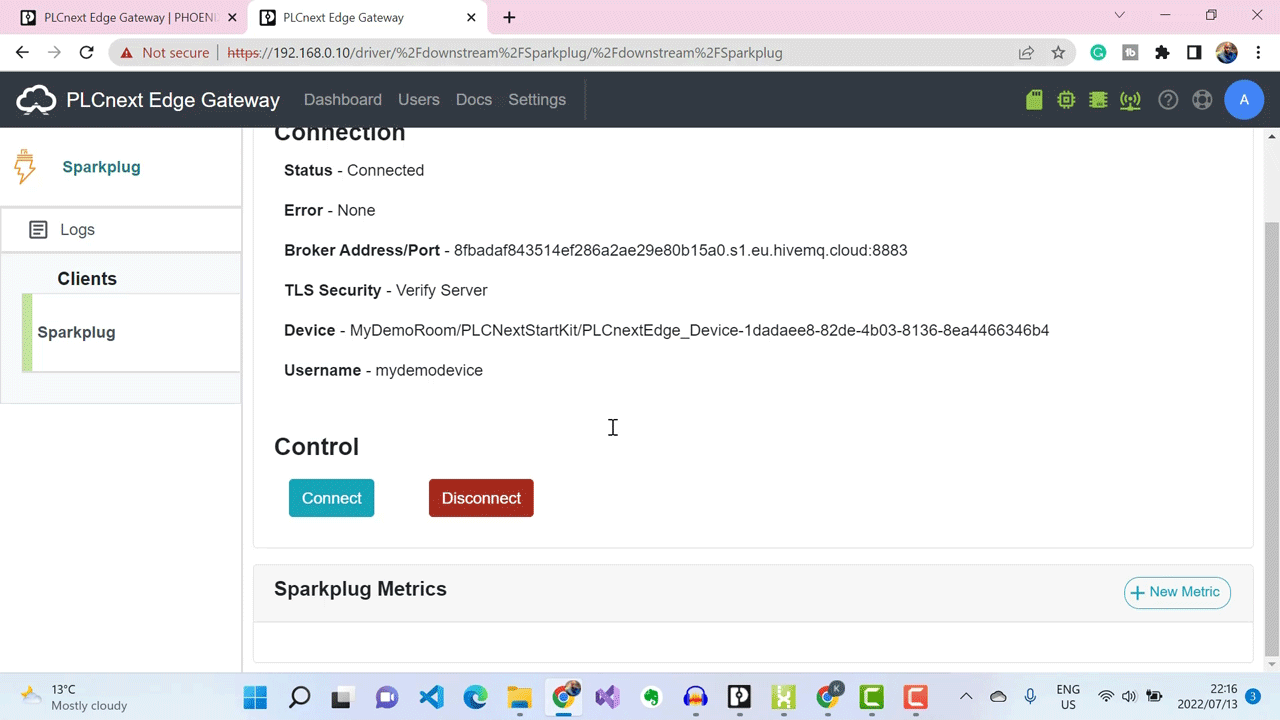1280x720 pixels.
Task: Show hidden system tray icons
Action: point(966,697)
